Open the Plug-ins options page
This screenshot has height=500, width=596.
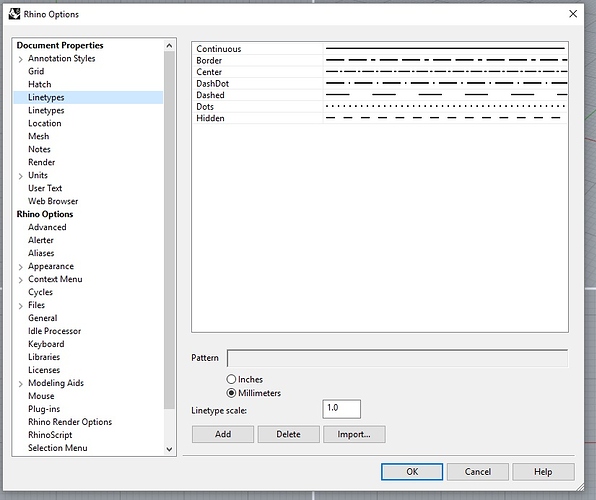[x=44, y=409]
